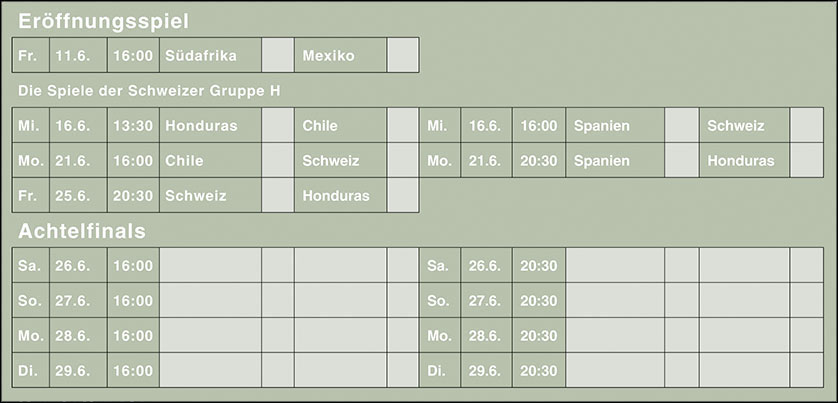838x403 pixels.
Task: Click first team field for Mo. 28.6. 20:30
Action: coord(615,335)
